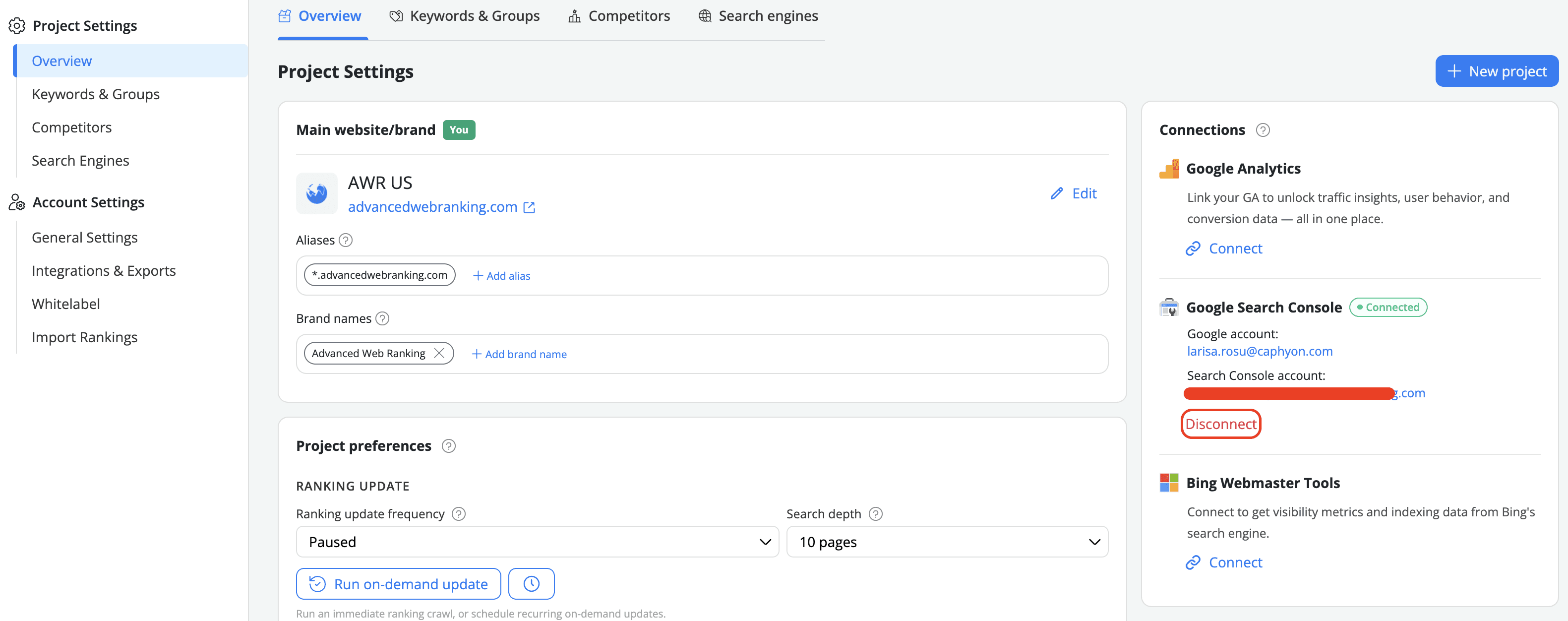Click Add alias
Viewport: 1568px width, 621px height.
(501, 276)
